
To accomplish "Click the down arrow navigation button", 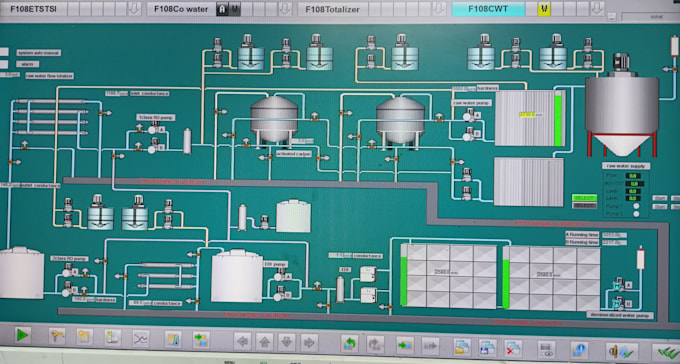I will [287, 342].
